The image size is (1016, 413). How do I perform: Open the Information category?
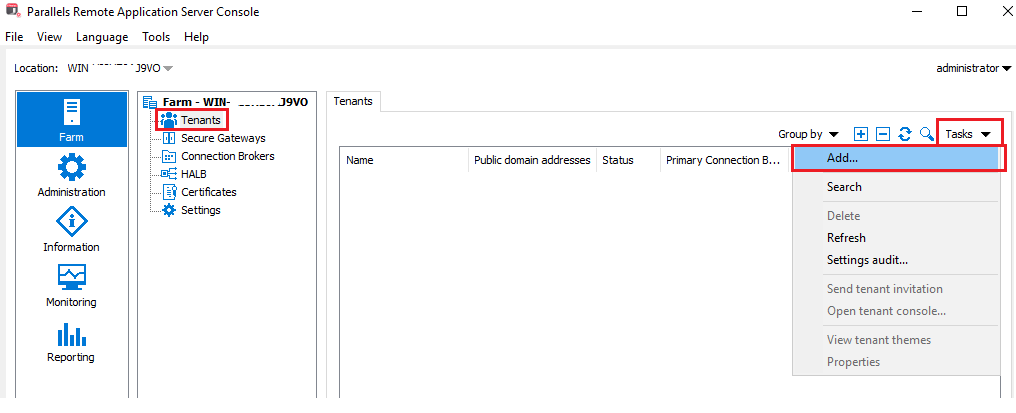click(x=71, y=231)
